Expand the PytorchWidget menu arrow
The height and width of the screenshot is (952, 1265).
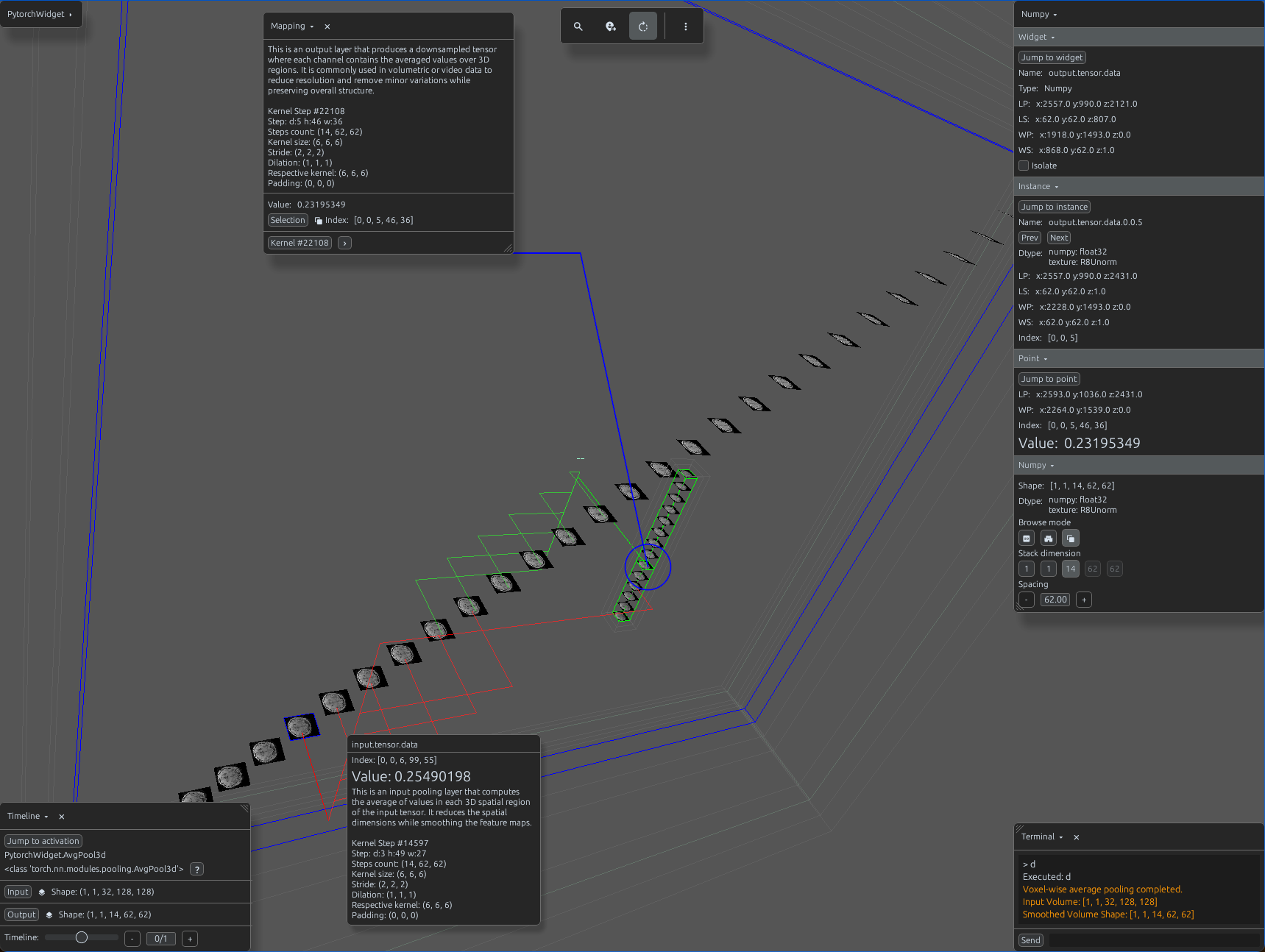(x=71, y=15)
